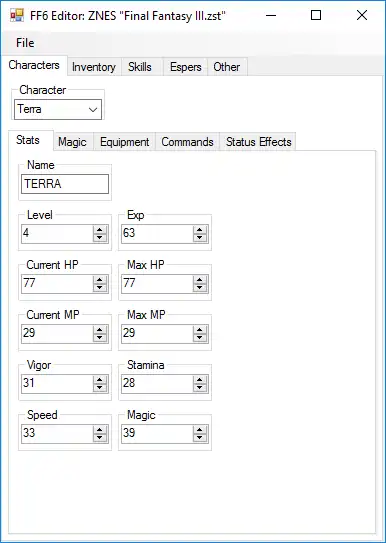Open the Espers tab
This screenshot has width=386, height=543.
186,67
